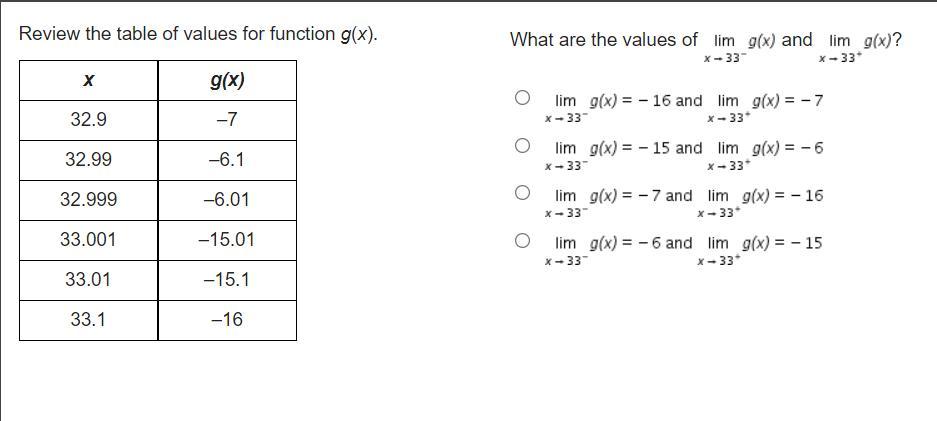
Task: Click g(x) cell showing −7
Action: click(x=227, y=120)
